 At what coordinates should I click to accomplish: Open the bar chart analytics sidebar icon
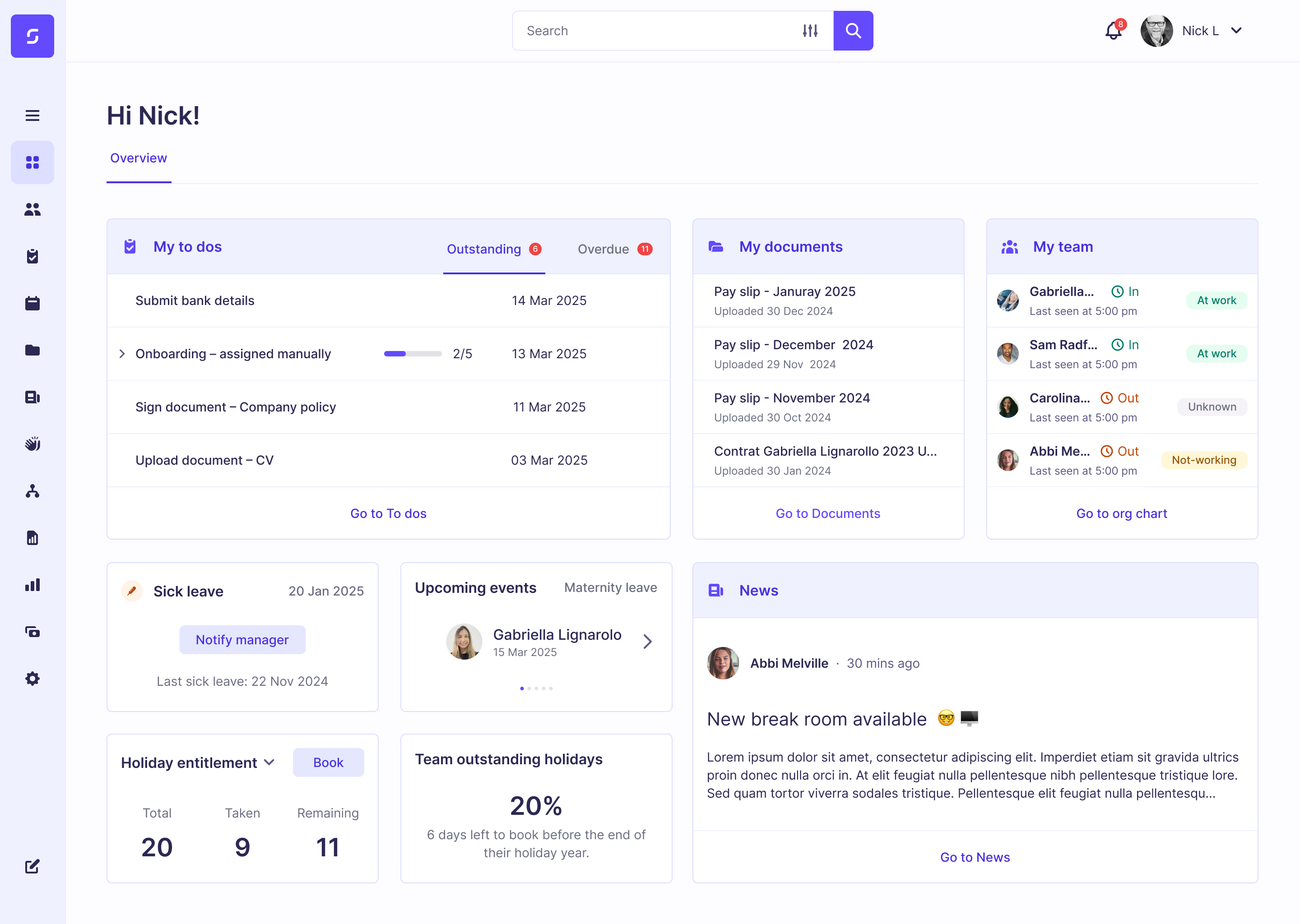[x=32, y=585]
